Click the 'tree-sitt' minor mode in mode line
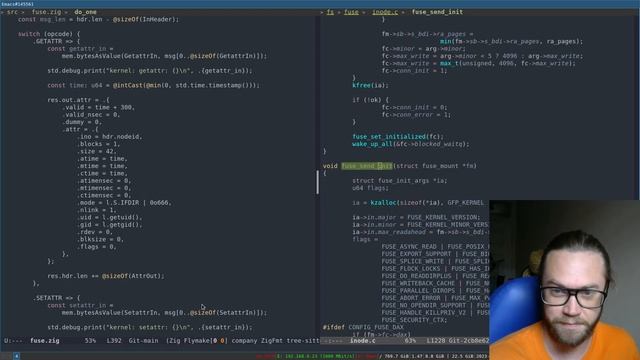The height and width of the screenshot is (360, 640). (303, 340)
